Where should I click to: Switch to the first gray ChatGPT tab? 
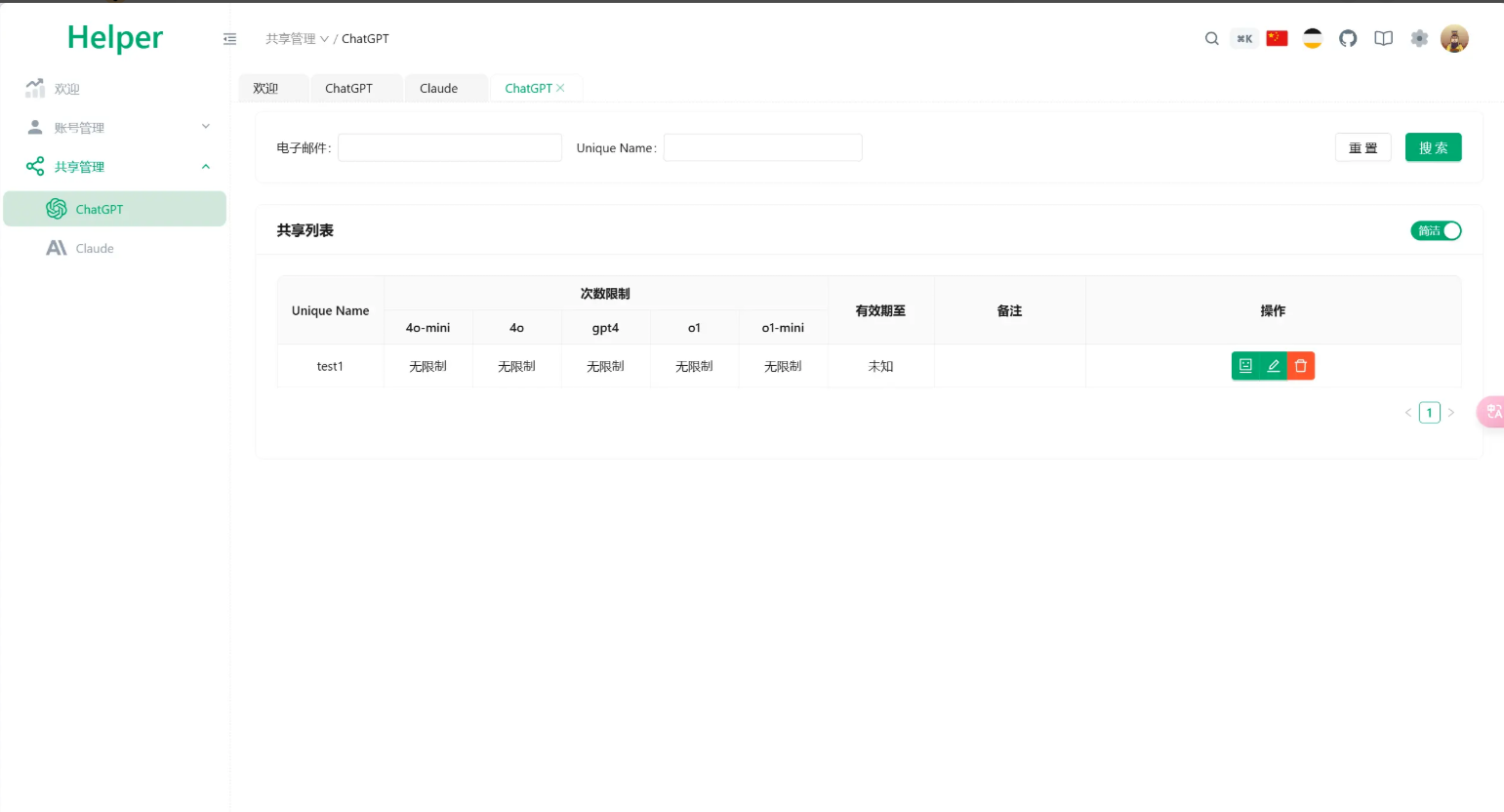click(x=356, y=88)
